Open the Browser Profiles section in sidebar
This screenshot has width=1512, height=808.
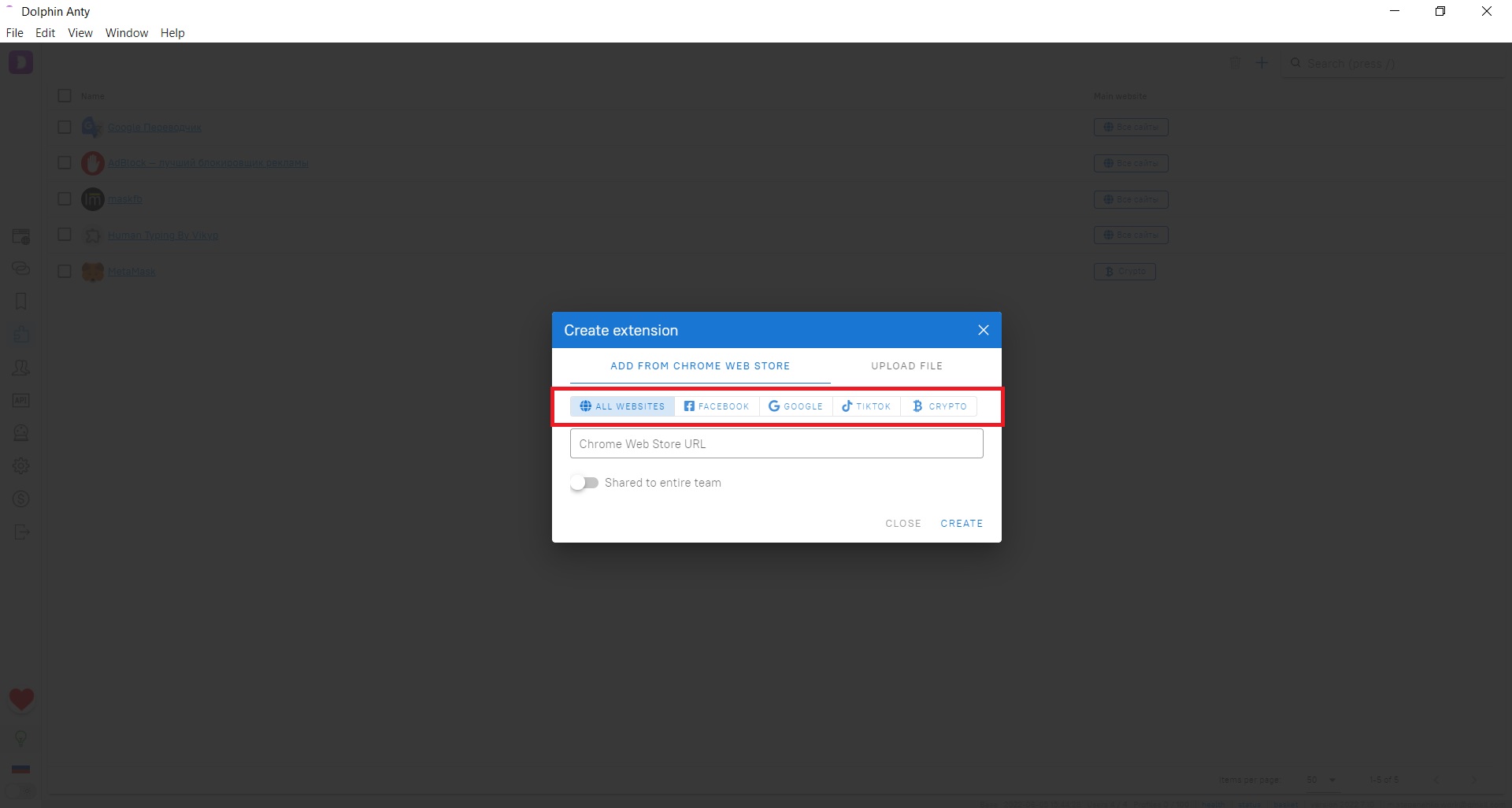(21, 236)
